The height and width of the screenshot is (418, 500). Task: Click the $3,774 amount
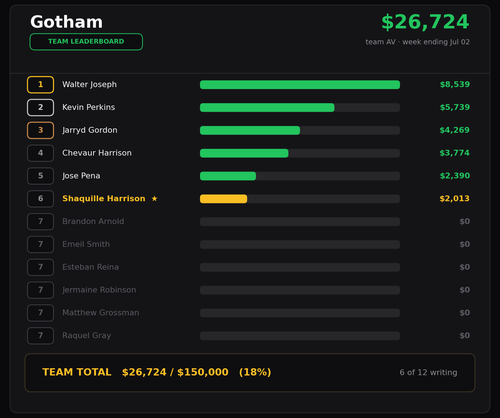(x=455, y=153)
